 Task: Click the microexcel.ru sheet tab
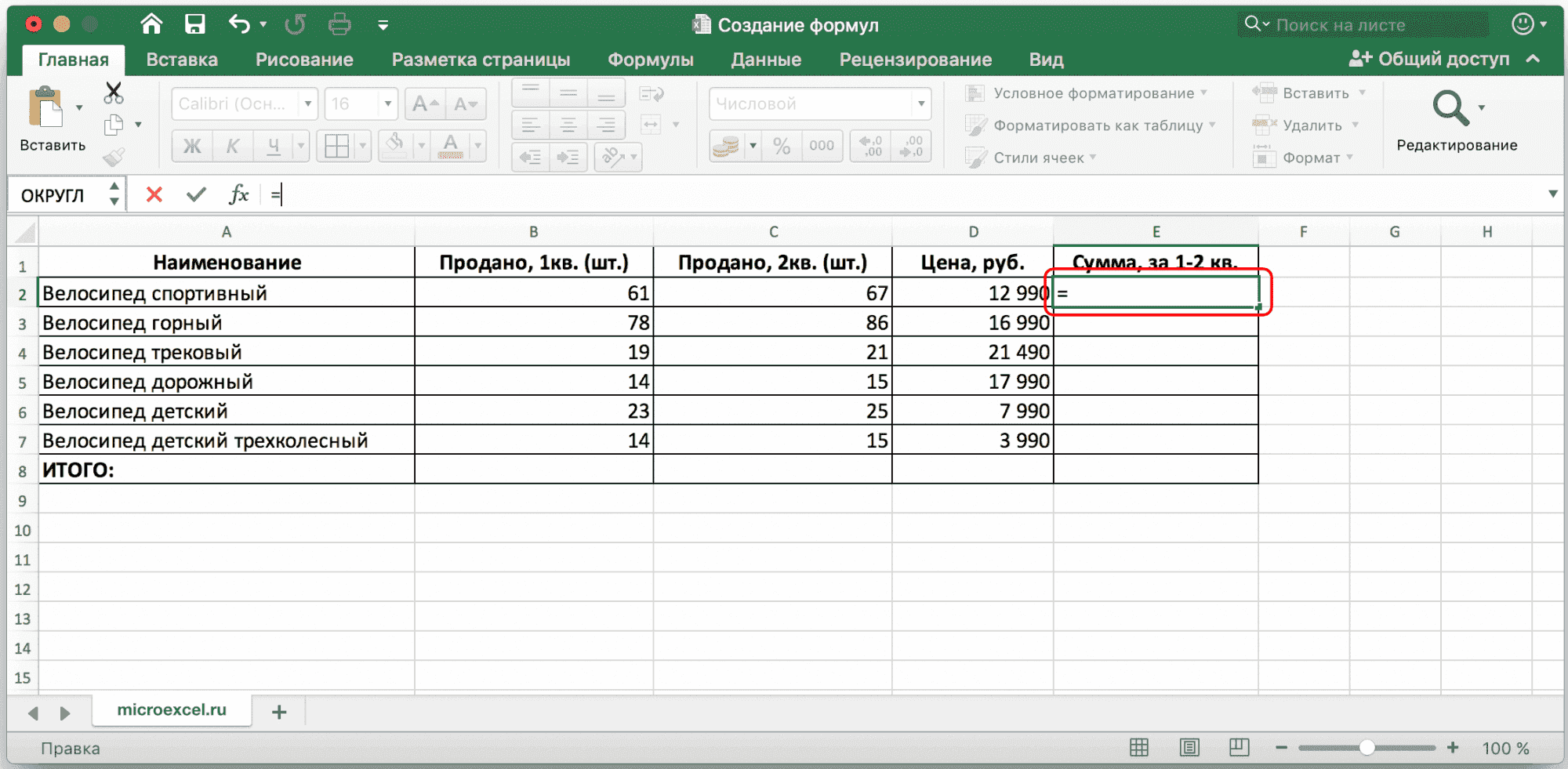[x=171, y=710]
